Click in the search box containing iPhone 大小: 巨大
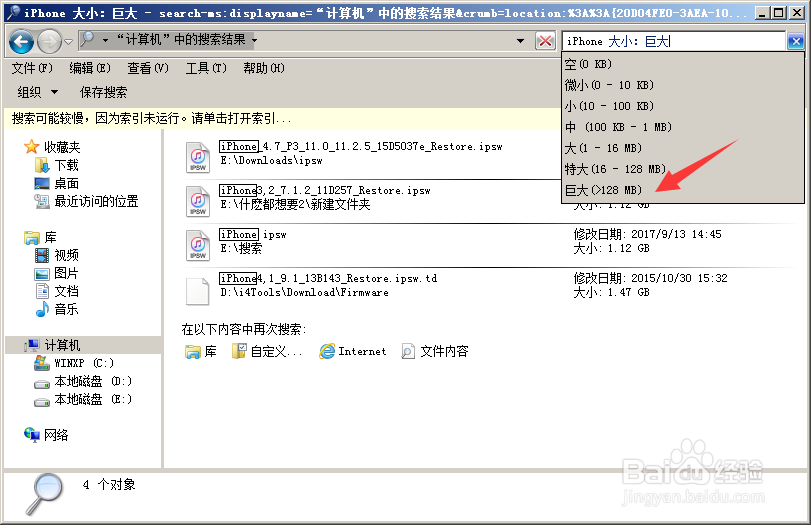The height and width of the screenshot is (525, 811). pos(673,41)
